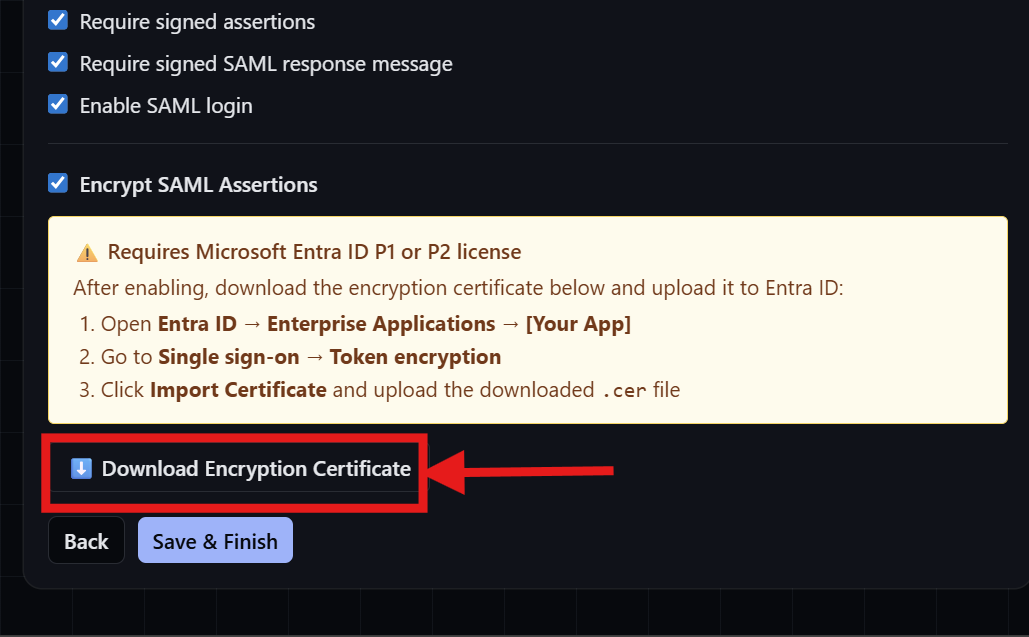1029x637 pixels.
Task: Go Back to previous step
Action: coord(87,540)
